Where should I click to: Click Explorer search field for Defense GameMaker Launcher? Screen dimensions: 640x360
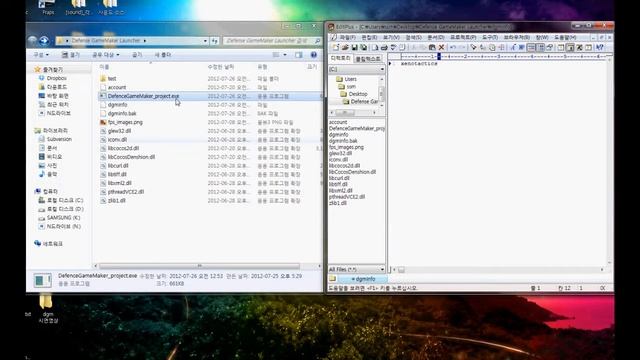[x=272, y=41]
